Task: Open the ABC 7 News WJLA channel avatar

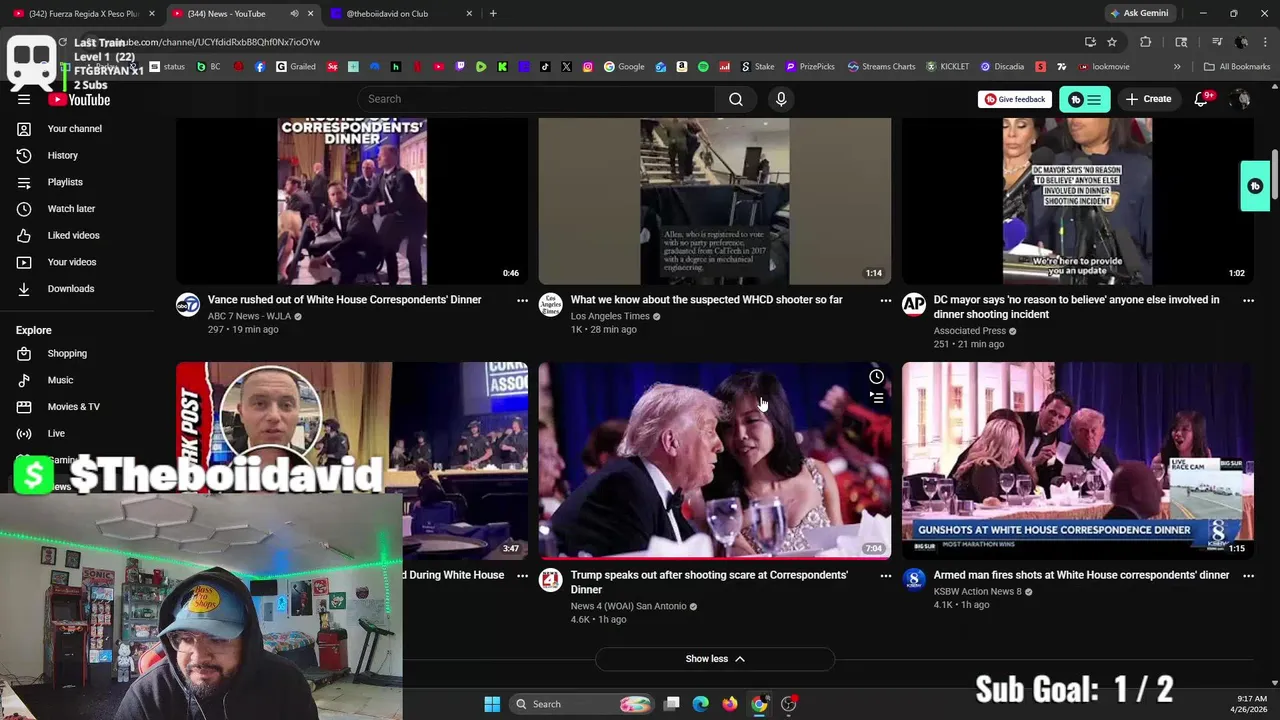Action: tap(188, 305)
